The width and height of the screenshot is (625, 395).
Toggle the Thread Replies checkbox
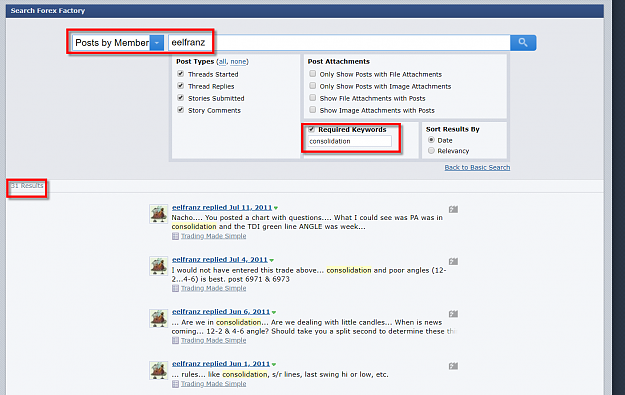[x=181, y=86]
